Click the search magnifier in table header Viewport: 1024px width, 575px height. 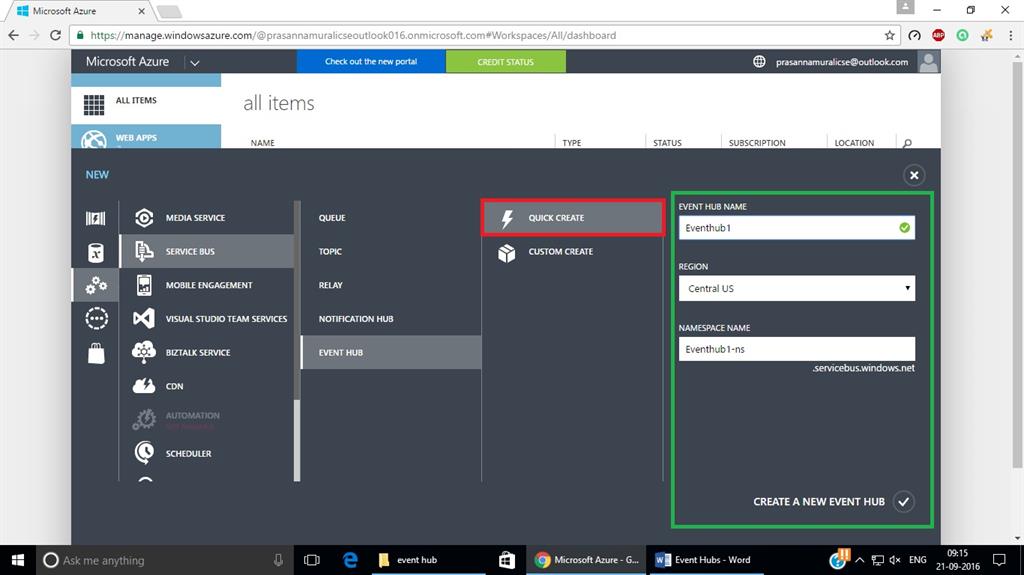[x=907, y=143]
